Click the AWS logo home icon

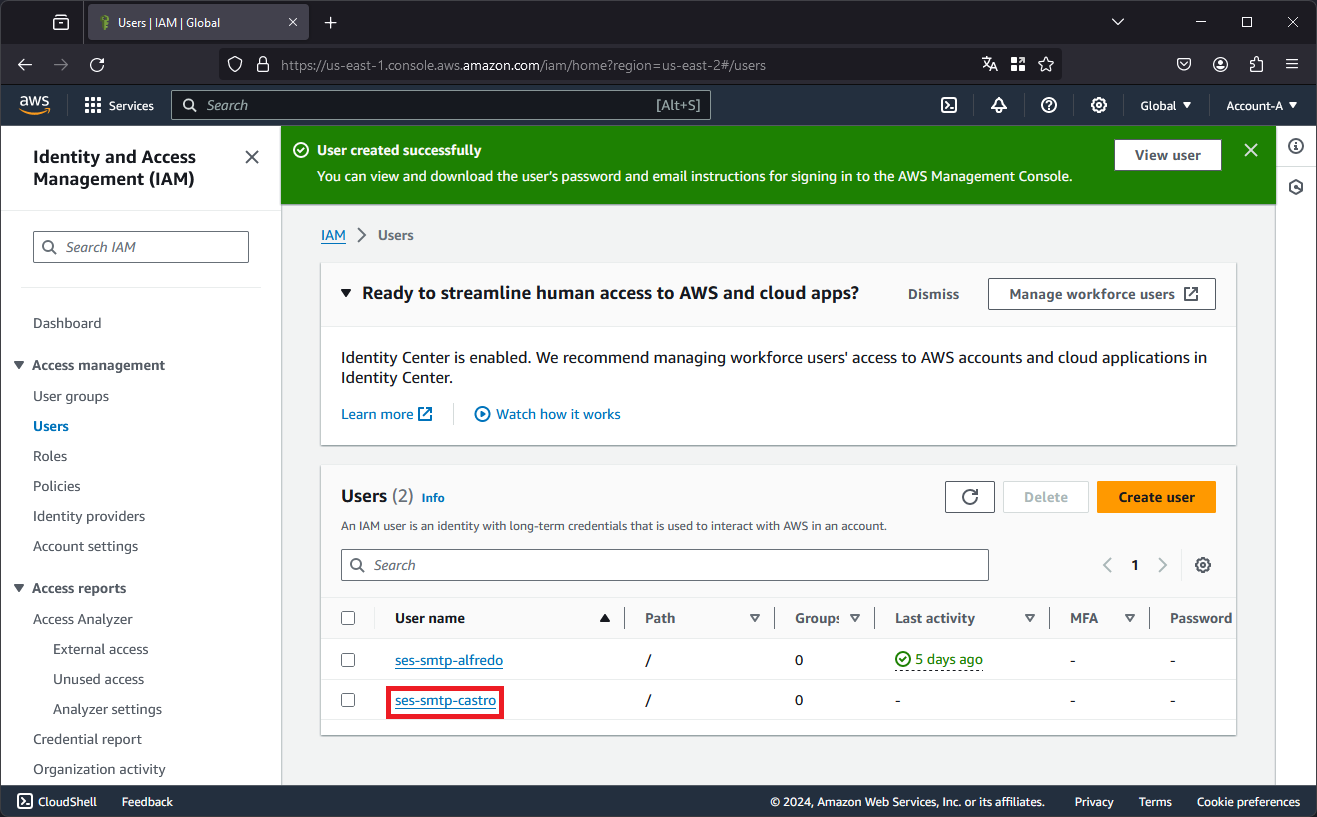35,105
